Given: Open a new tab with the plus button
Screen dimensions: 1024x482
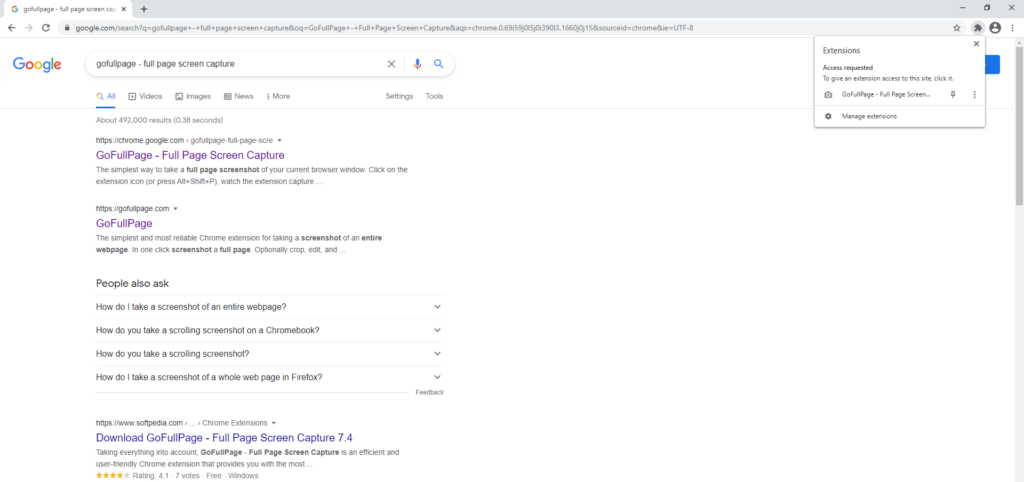Looking at the screenshot, I should pyautogui.click(x=144, y=9).
